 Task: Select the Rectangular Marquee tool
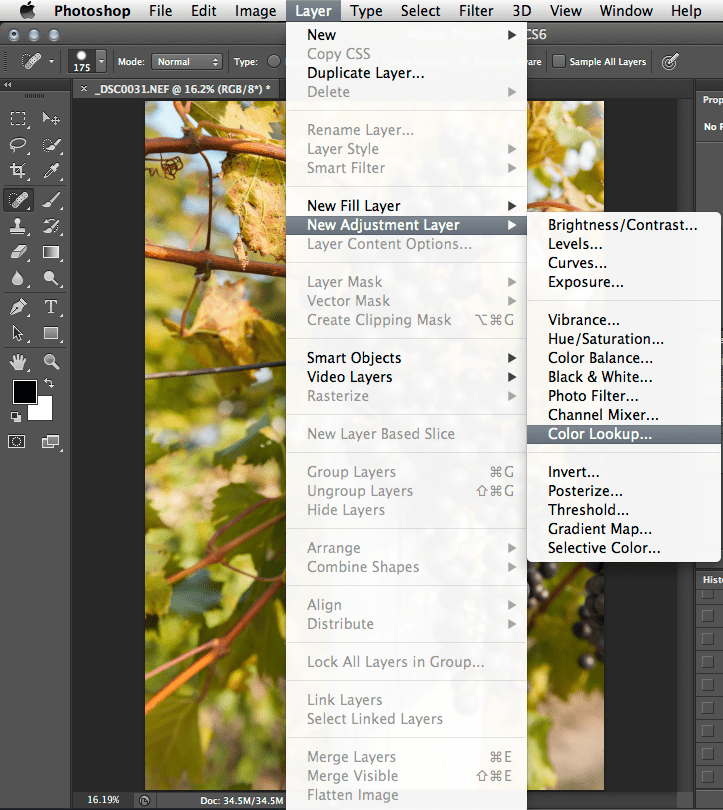(x=18, y=119)
